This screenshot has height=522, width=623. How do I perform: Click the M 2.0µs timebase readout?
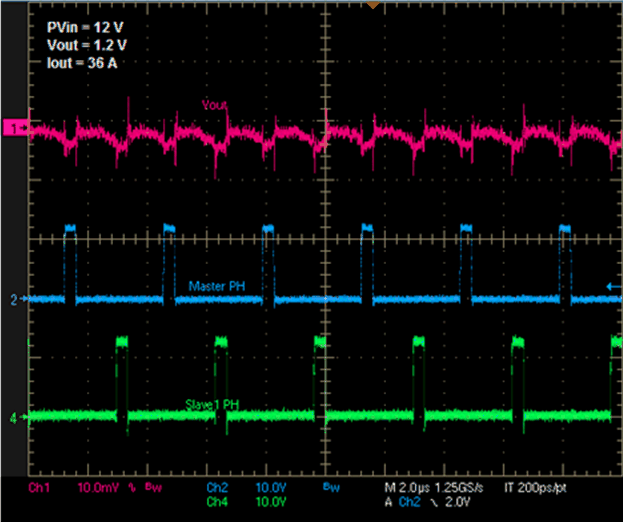[x=408, y=488]
